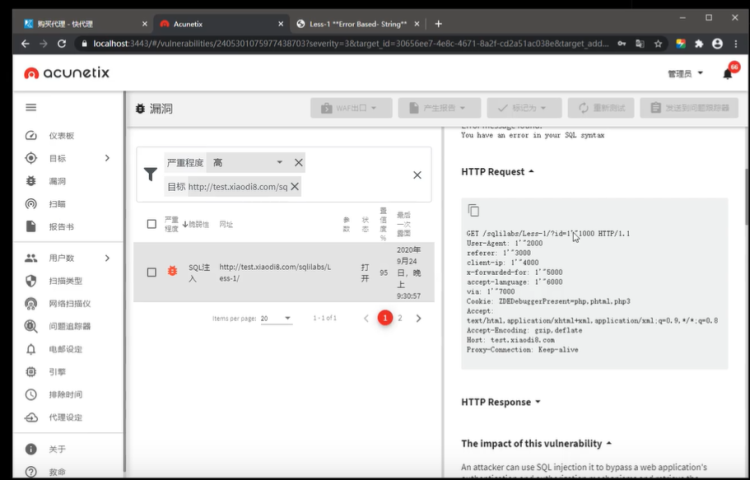Screen dimensions: 750x480
Task: Click the password key icon in the address bar
Action: (621, 44)
